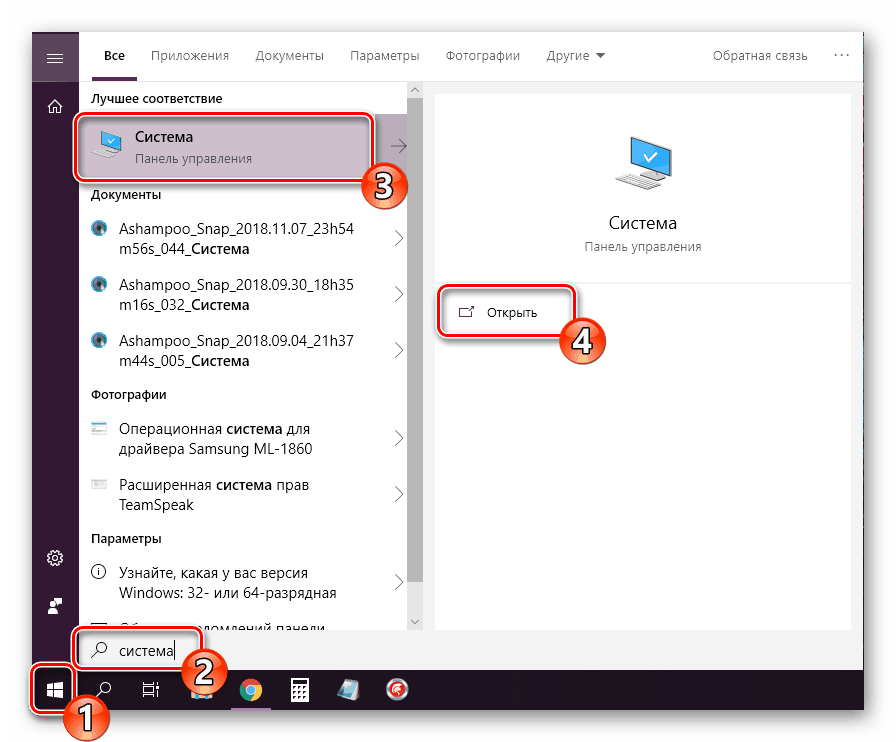896x742 pixels.
Task: Open the settings gear in sidebar
Action: click(x=55, y=558)
